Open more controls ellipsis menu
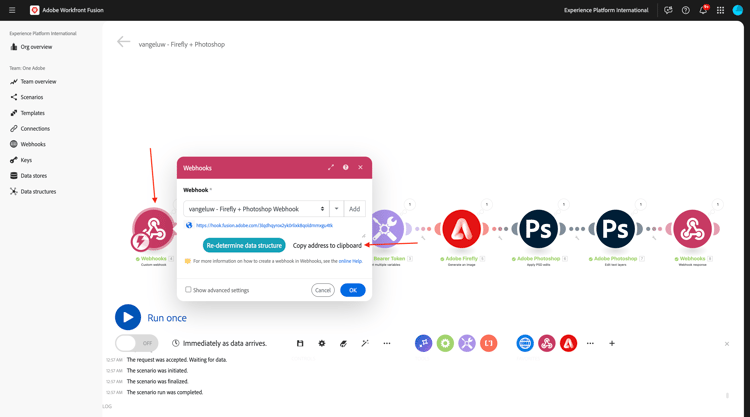The height and width of the screenshot is (417, 750). point(386,343)
